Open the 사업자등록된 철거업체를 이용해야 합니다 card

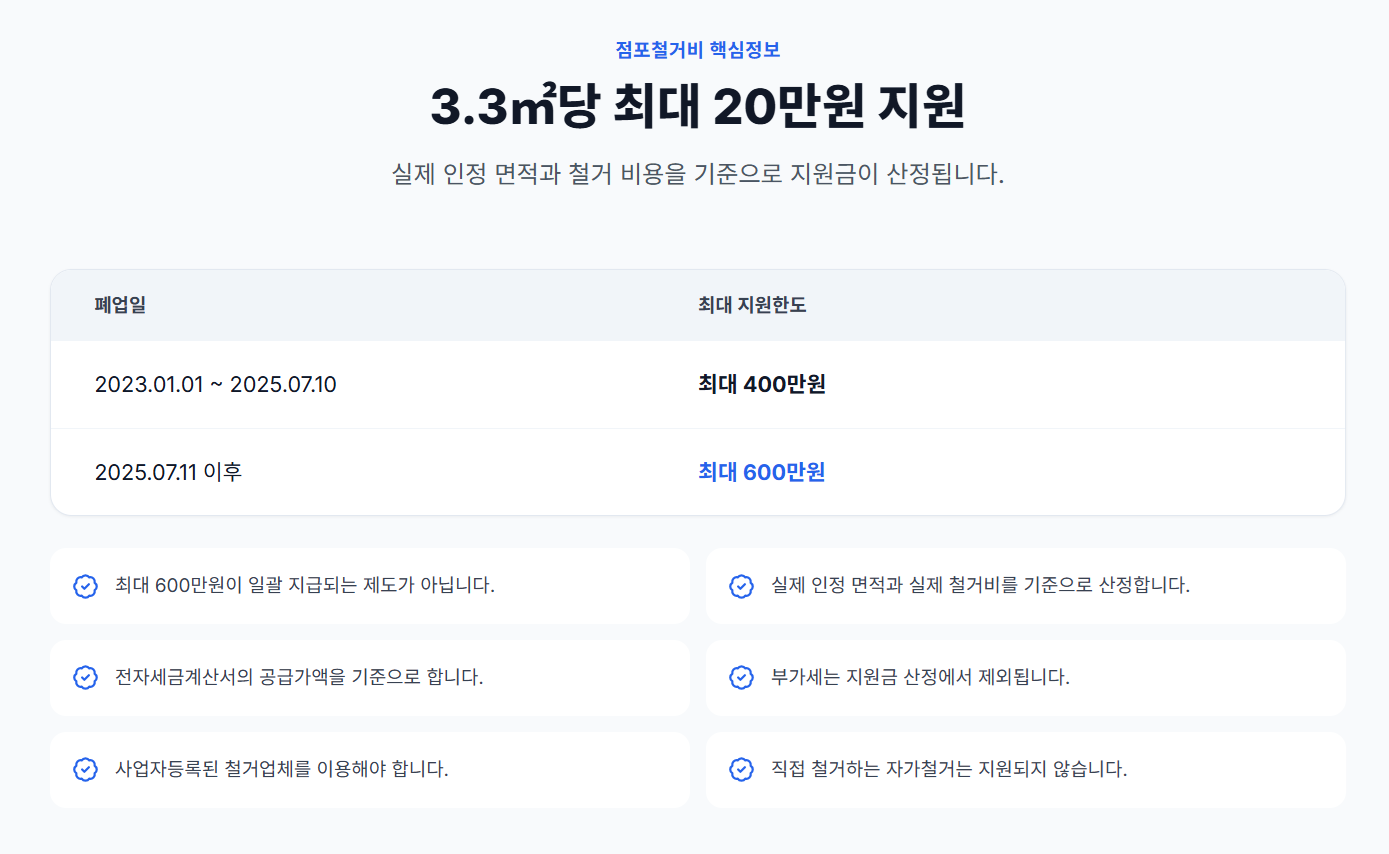click(x=370, y=770)
